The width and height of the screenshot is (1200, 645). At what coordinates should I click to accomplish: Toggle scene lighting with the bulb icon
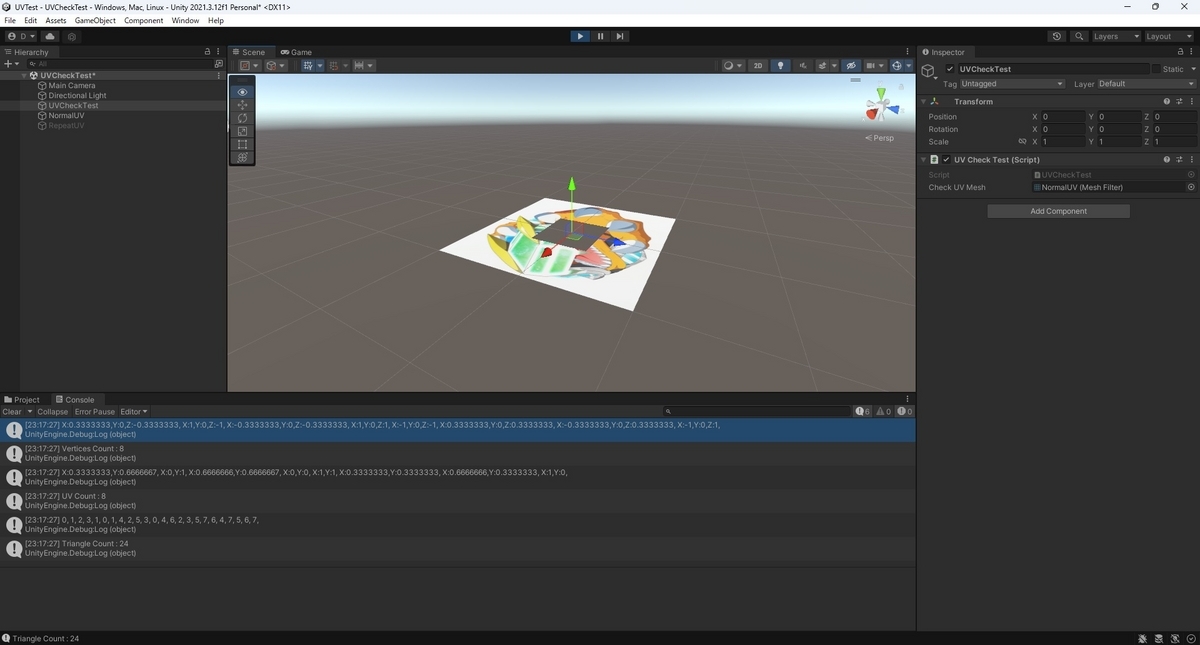pos(780,65)
